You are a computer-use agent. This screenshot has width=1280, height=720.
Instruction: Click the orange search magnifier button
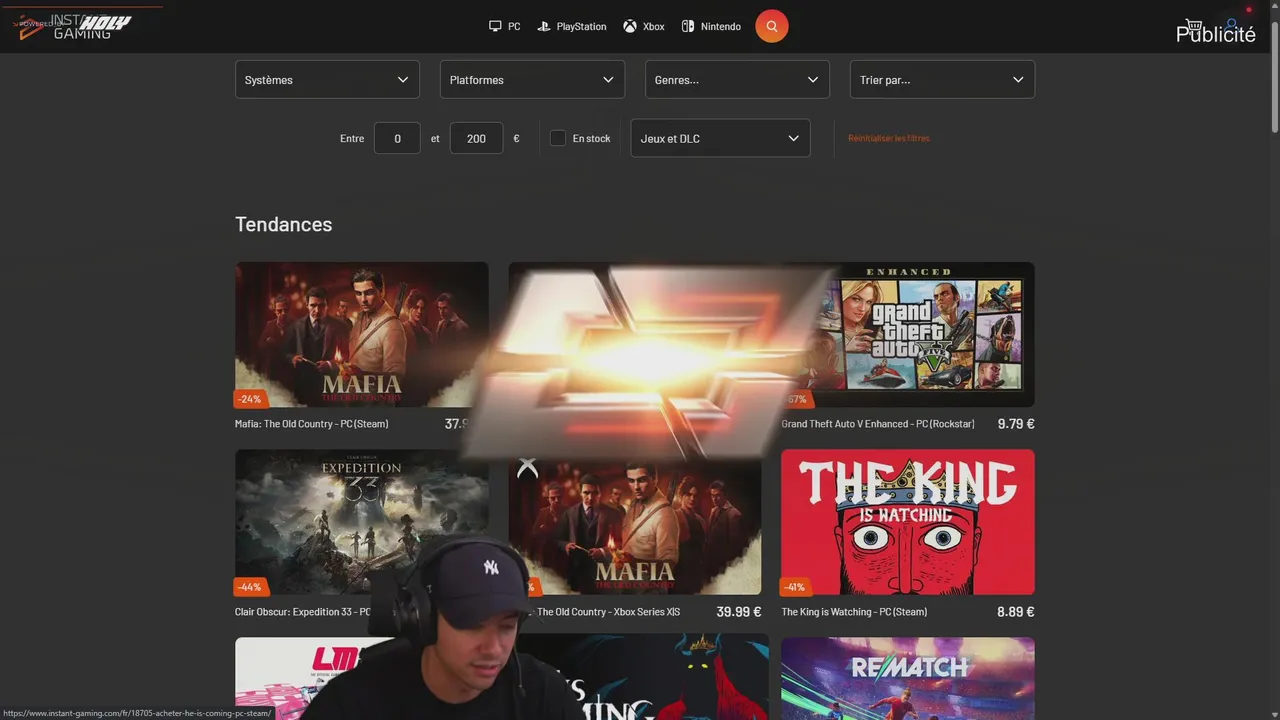771,26
